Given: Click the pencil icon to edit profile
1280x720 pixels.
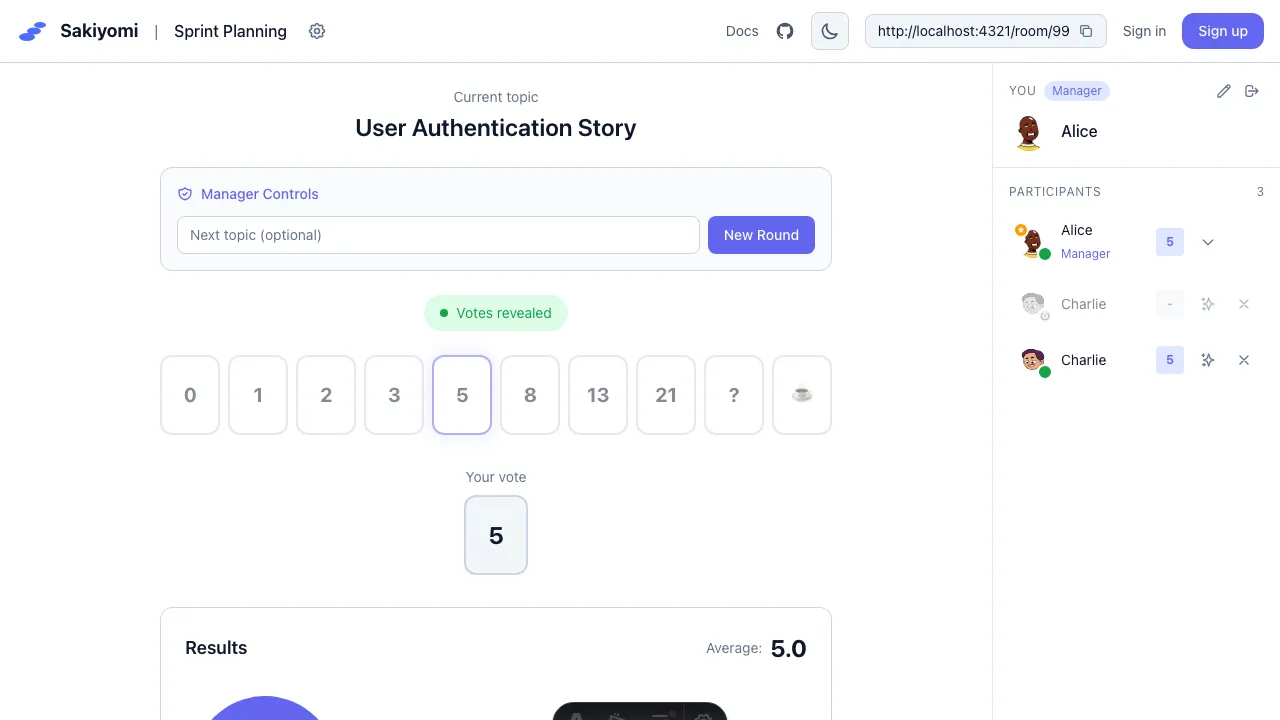Looking at the screenshot, I should click(1223, 91).
